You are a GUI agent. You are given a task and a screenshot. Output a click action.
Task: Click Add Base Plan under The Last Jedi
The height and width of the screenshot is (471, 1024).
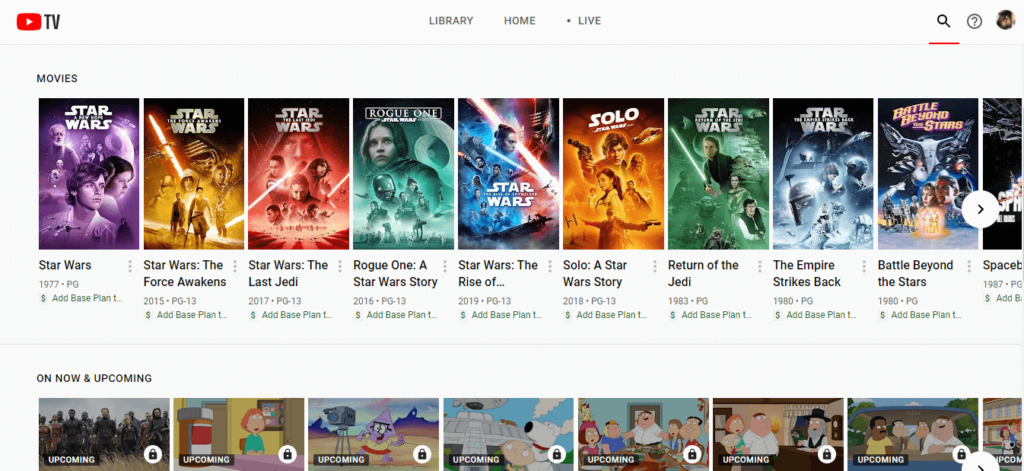click(x=297, y=315)
